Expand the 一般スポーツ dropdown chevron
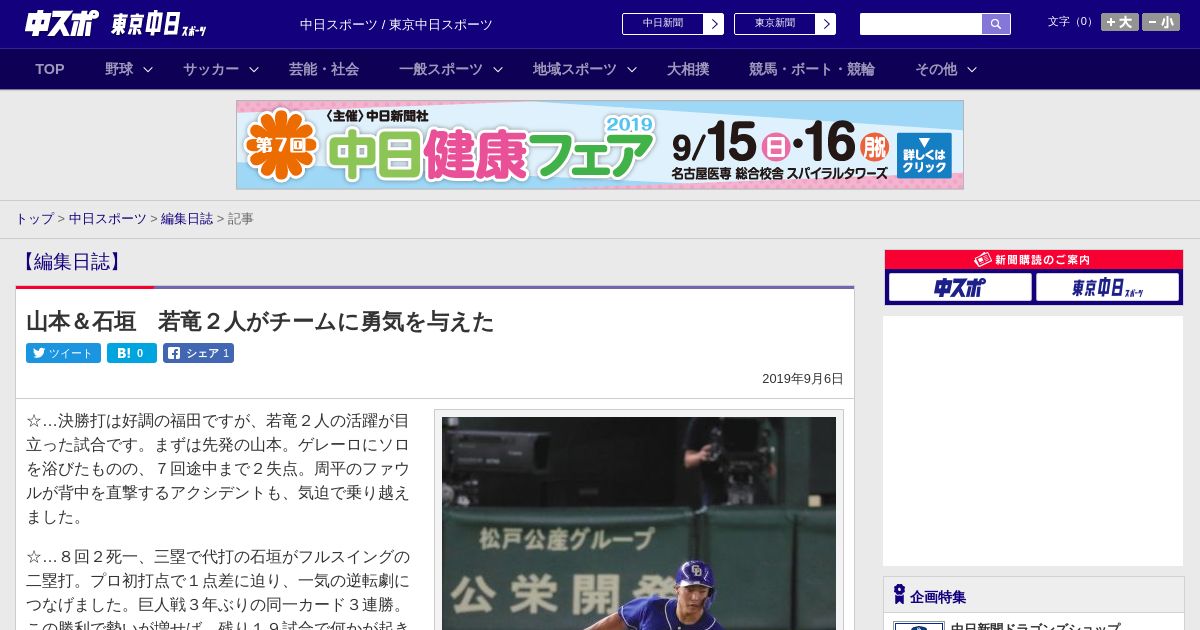Screen dimensions: 1200x630 click(498, 69)
